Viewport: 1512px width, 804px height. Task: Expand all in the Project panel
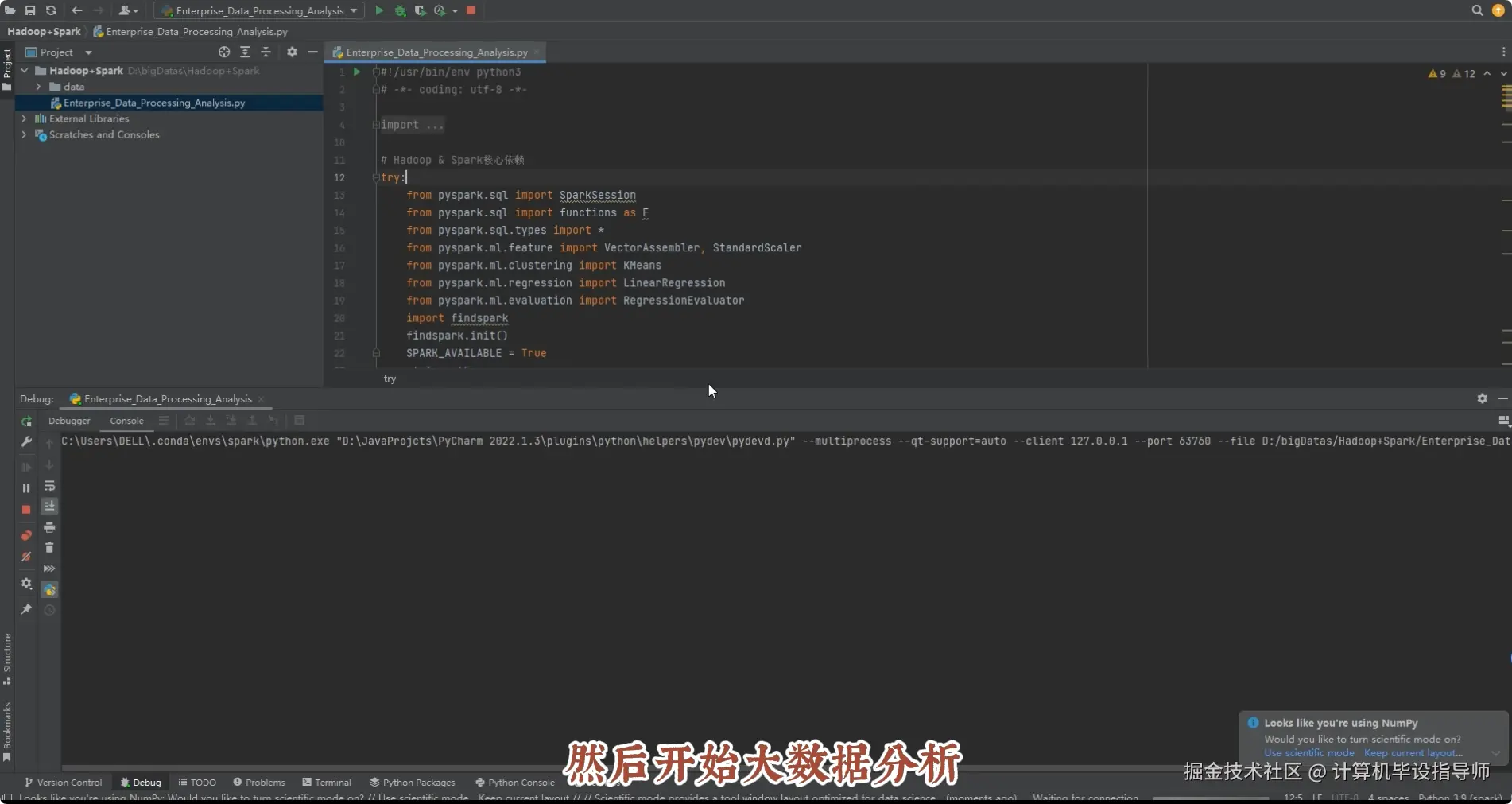pos(245,52)
